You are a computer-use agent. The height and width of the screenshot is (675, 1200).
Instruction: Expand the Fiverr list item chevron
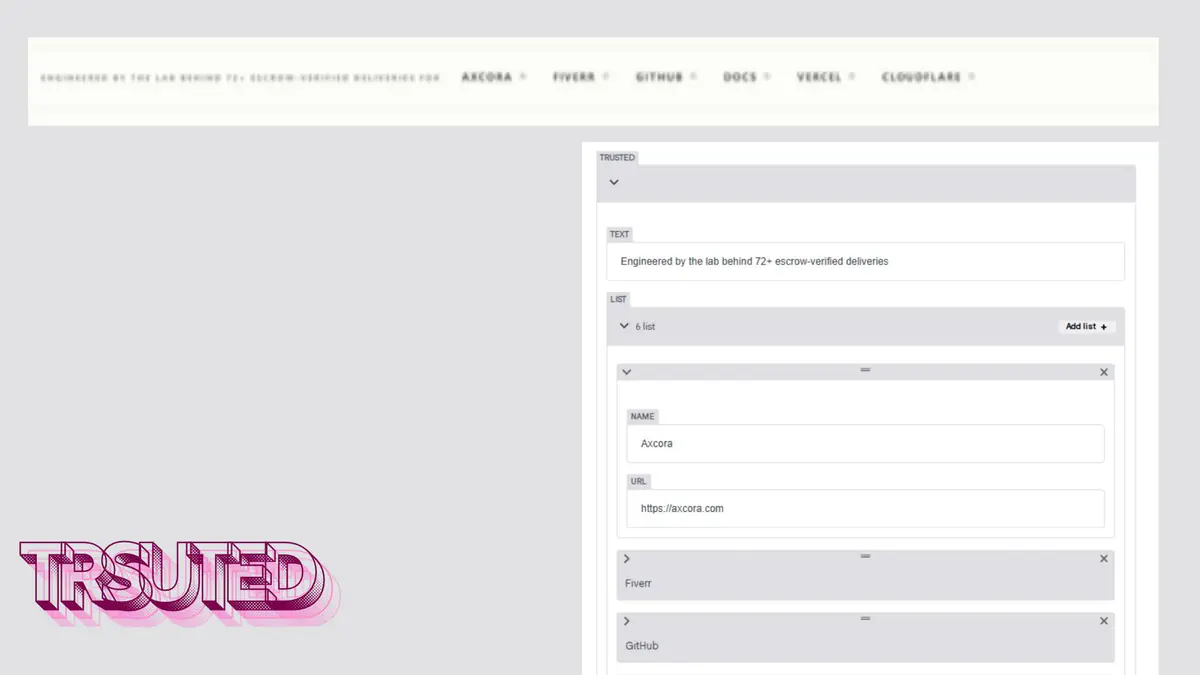(627, 559)
